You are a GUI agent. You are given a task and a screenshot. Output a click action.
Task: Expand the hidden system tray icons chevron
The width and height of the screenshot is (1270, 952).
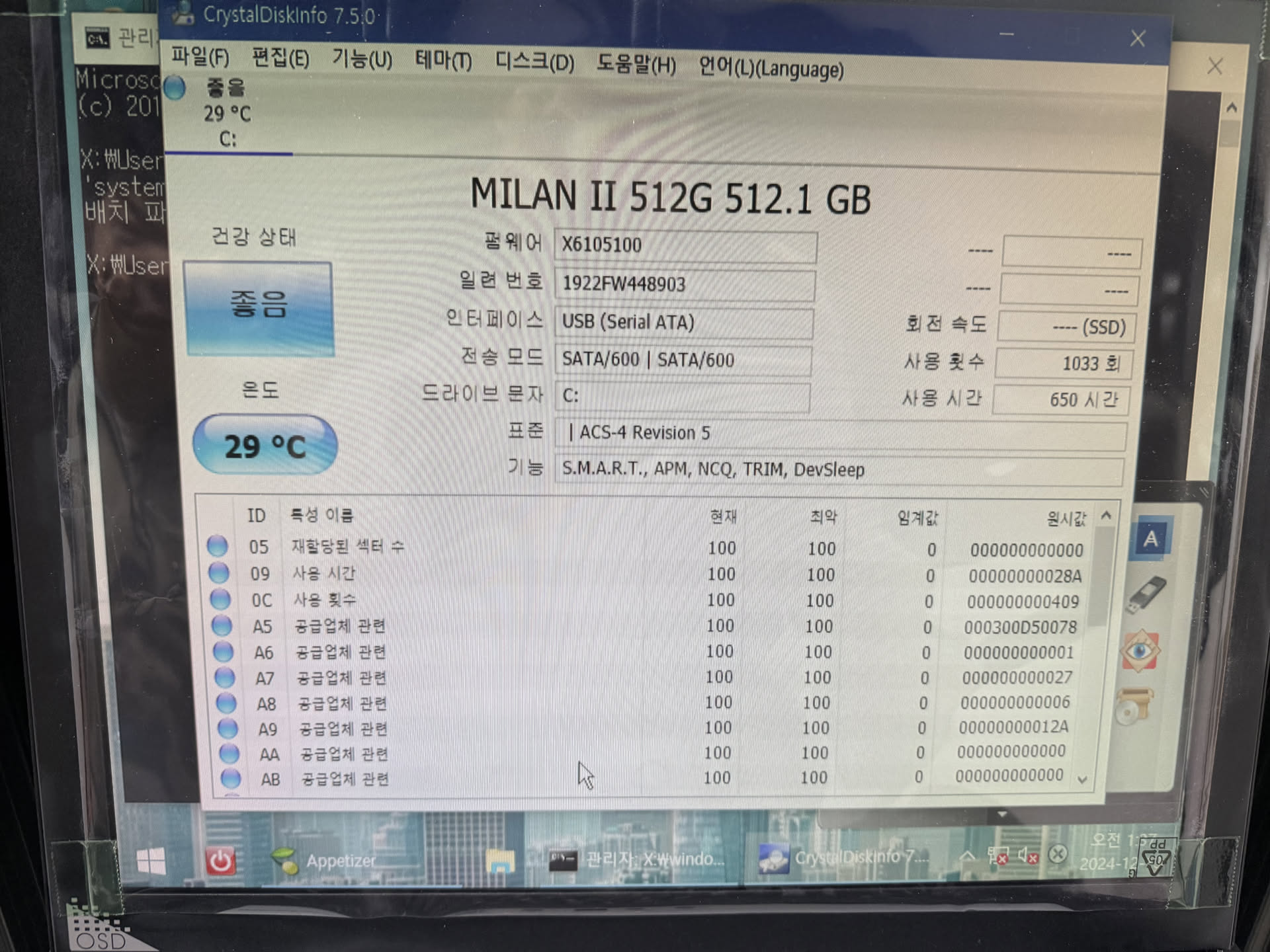pos(967,856)
